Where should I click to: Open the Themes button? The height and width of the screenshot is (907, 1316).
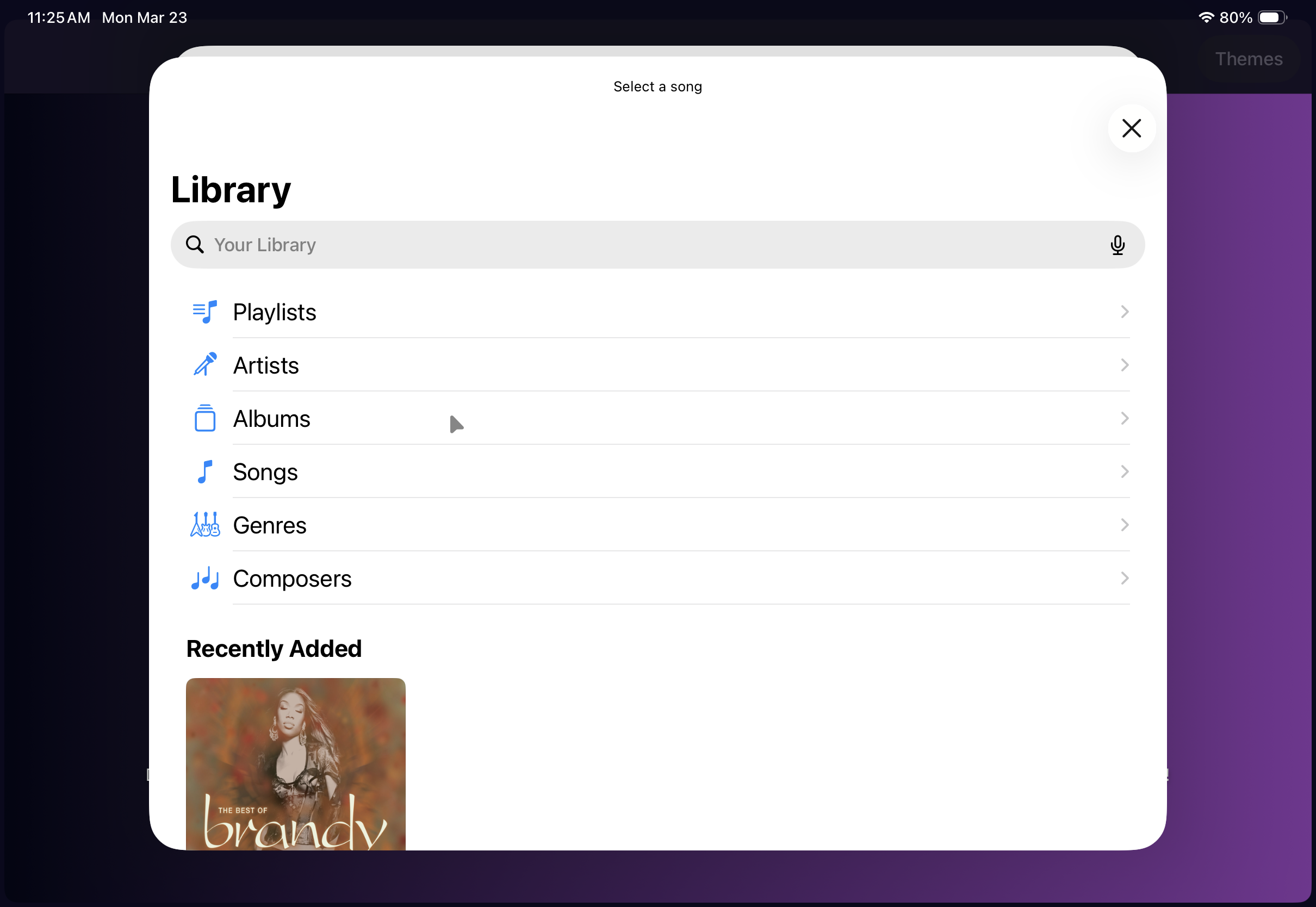coord(1249,59)
